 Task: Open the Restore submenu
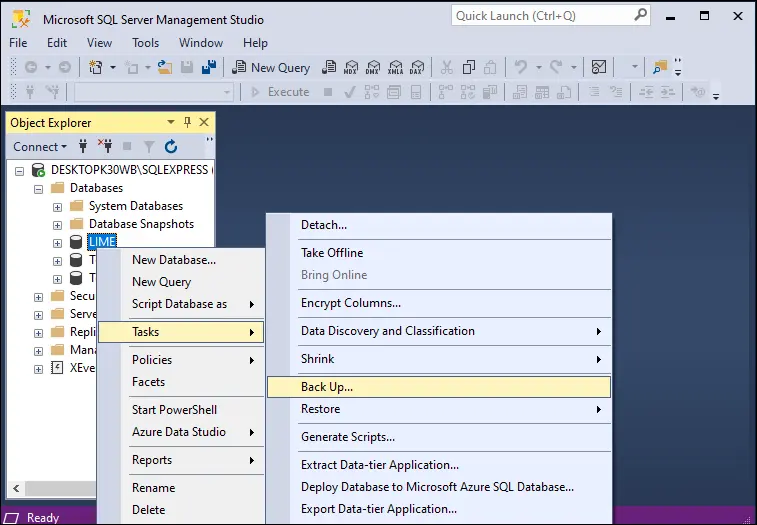click(x=439, y=410)
